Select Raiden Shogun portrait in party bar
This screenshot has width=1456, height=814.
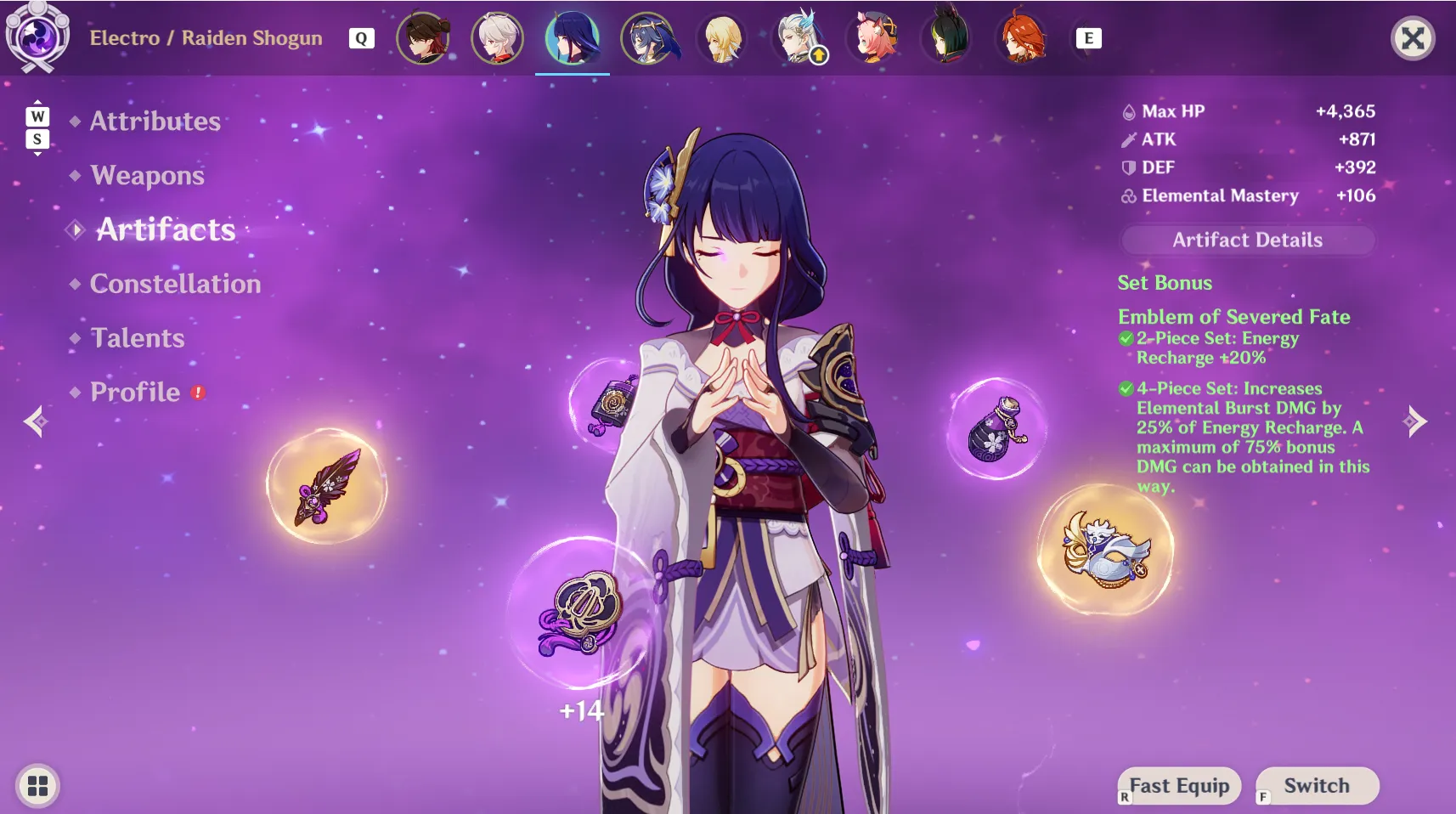[x=573, y=37]
